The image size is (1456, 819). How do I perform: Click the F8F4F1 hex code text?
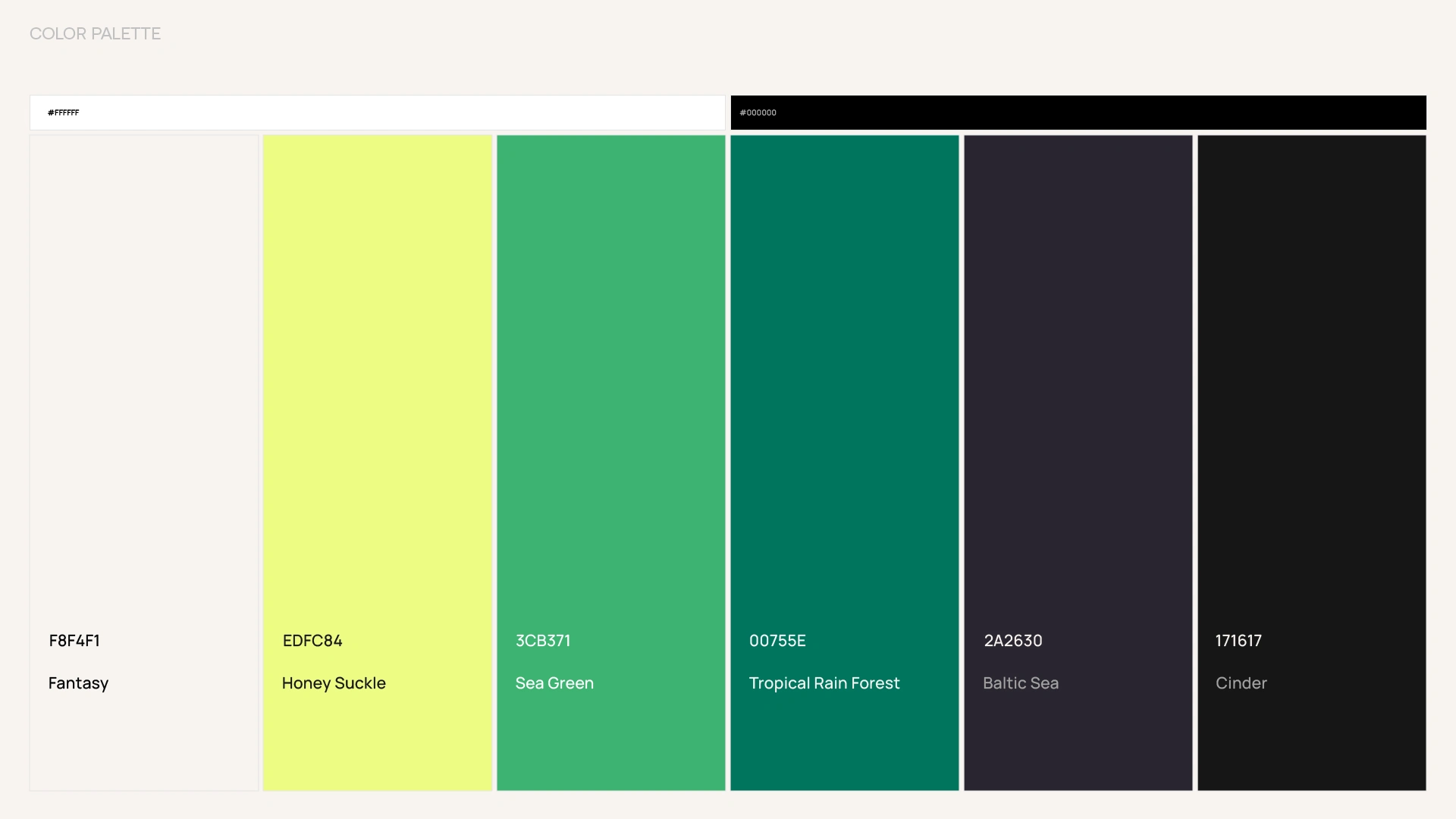tap(74, 641)
